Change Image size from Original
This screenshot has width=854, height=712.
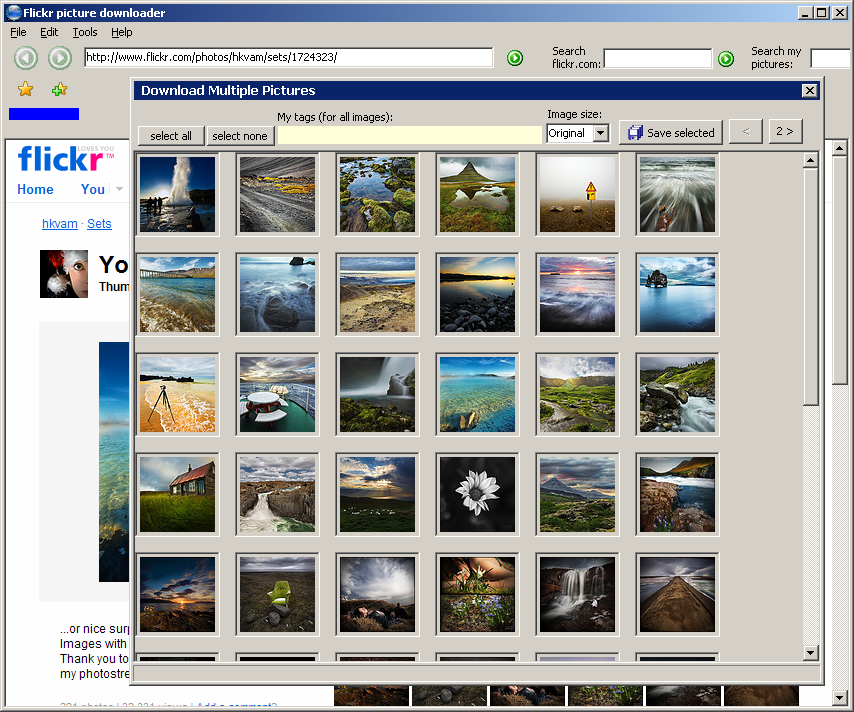tap(578, 132)
